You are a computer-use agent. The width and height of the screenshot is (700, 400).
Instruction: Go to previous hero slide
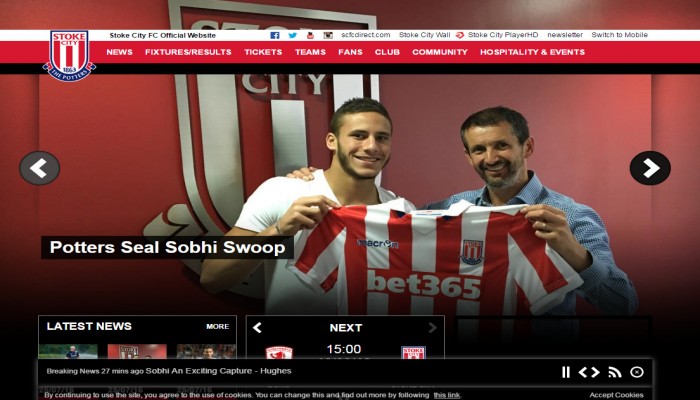(x=40, y=168)
